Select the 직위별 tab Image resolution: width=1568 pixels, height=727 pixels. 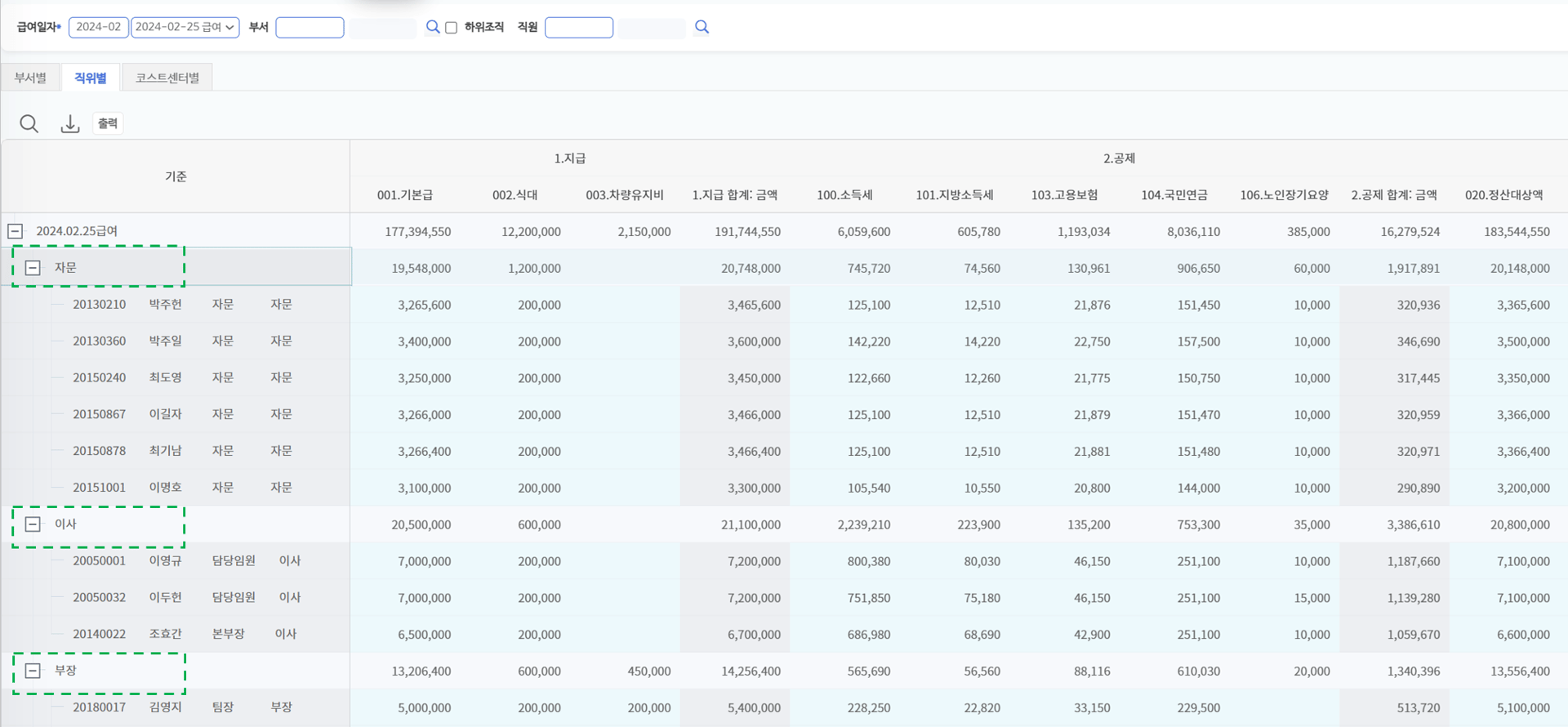91,78
